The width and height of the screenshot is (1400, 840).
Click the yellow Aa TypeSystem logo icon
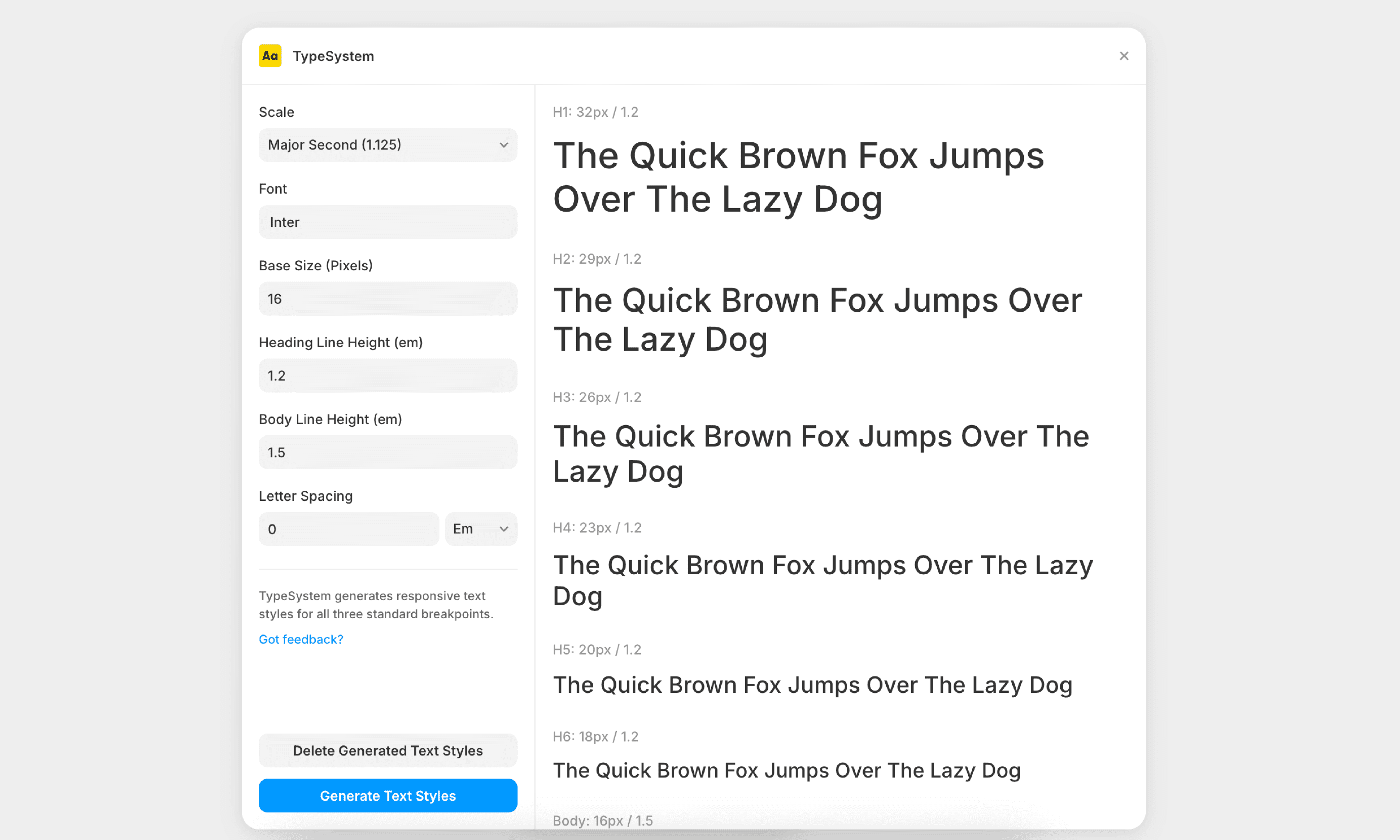pyautogui.click(x=270, y=56)
